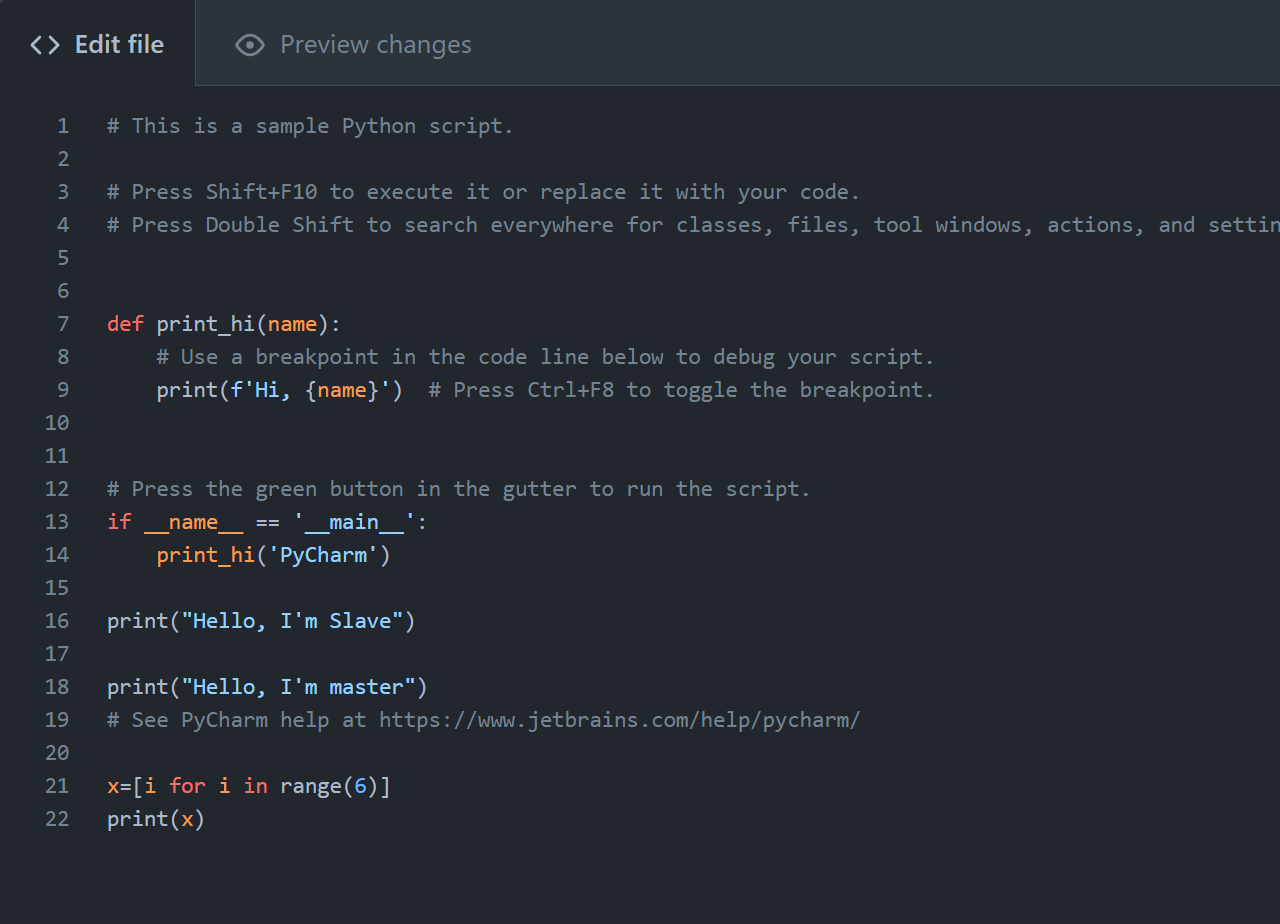Place cursor on the 'PyCharm' string argument
Viewport: 1280px width, 924px height.
point(323,555)
